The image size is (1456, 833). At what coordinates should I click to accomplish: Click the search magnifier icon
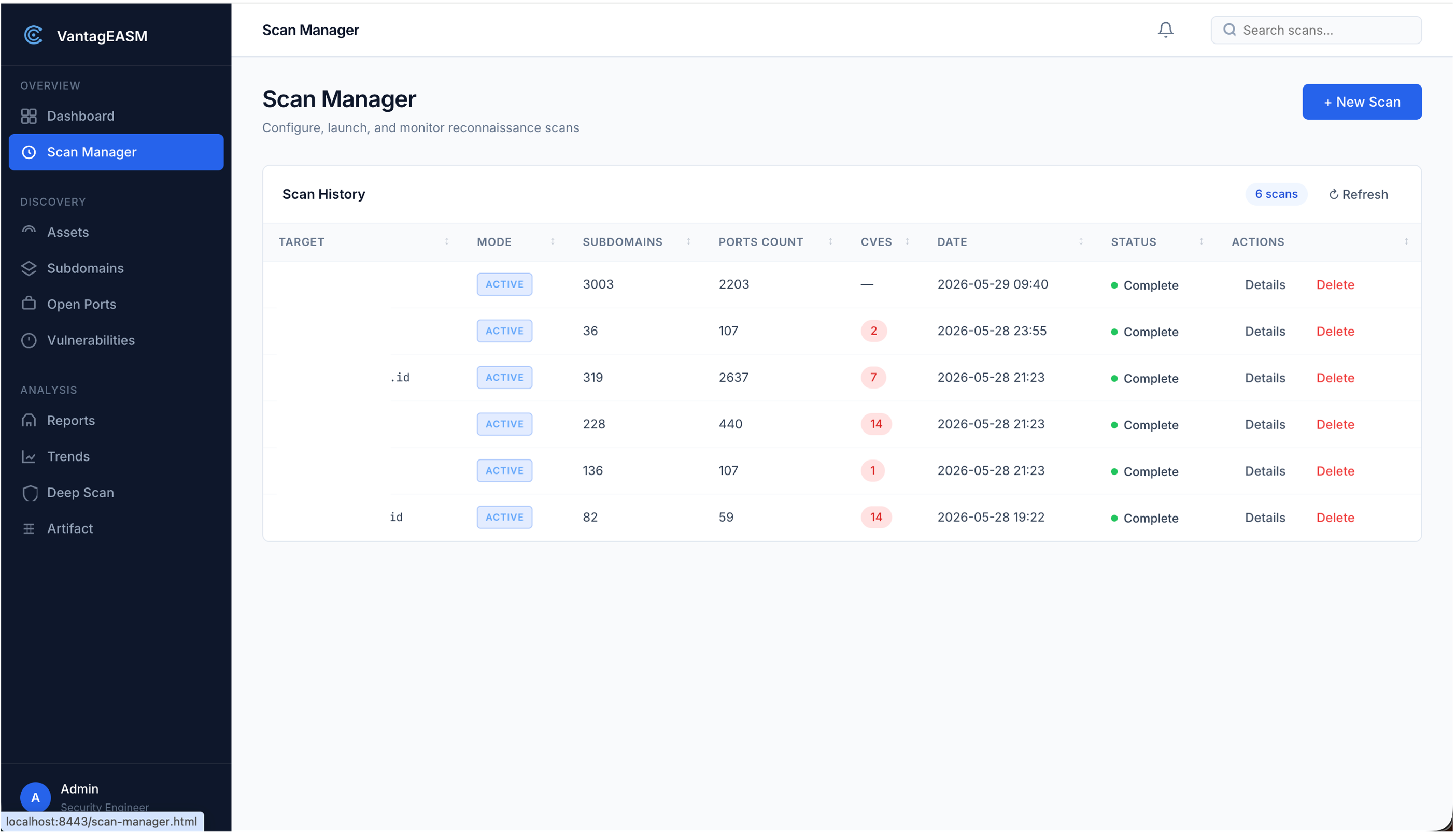(1229, 30)
